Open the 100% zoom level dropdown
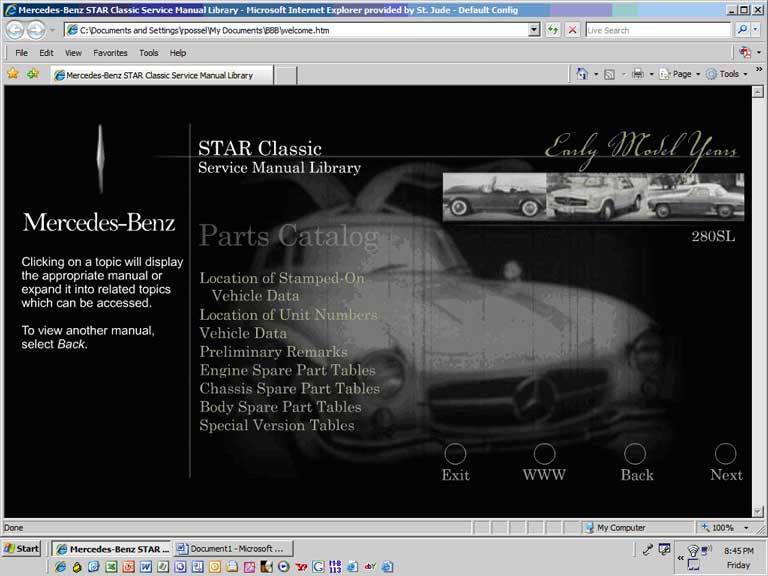 (746, 528)
